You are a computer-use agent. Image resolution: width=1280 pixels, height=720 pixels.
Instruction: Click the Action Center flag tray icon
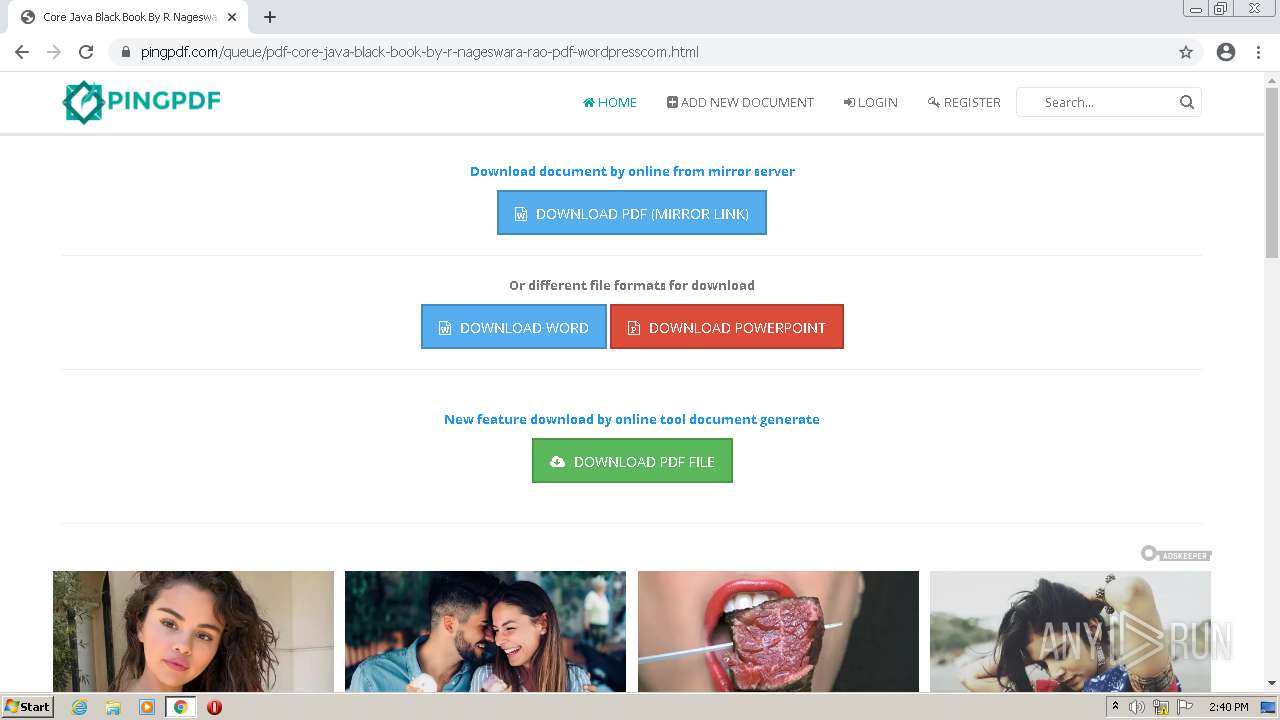point(1185,707)
